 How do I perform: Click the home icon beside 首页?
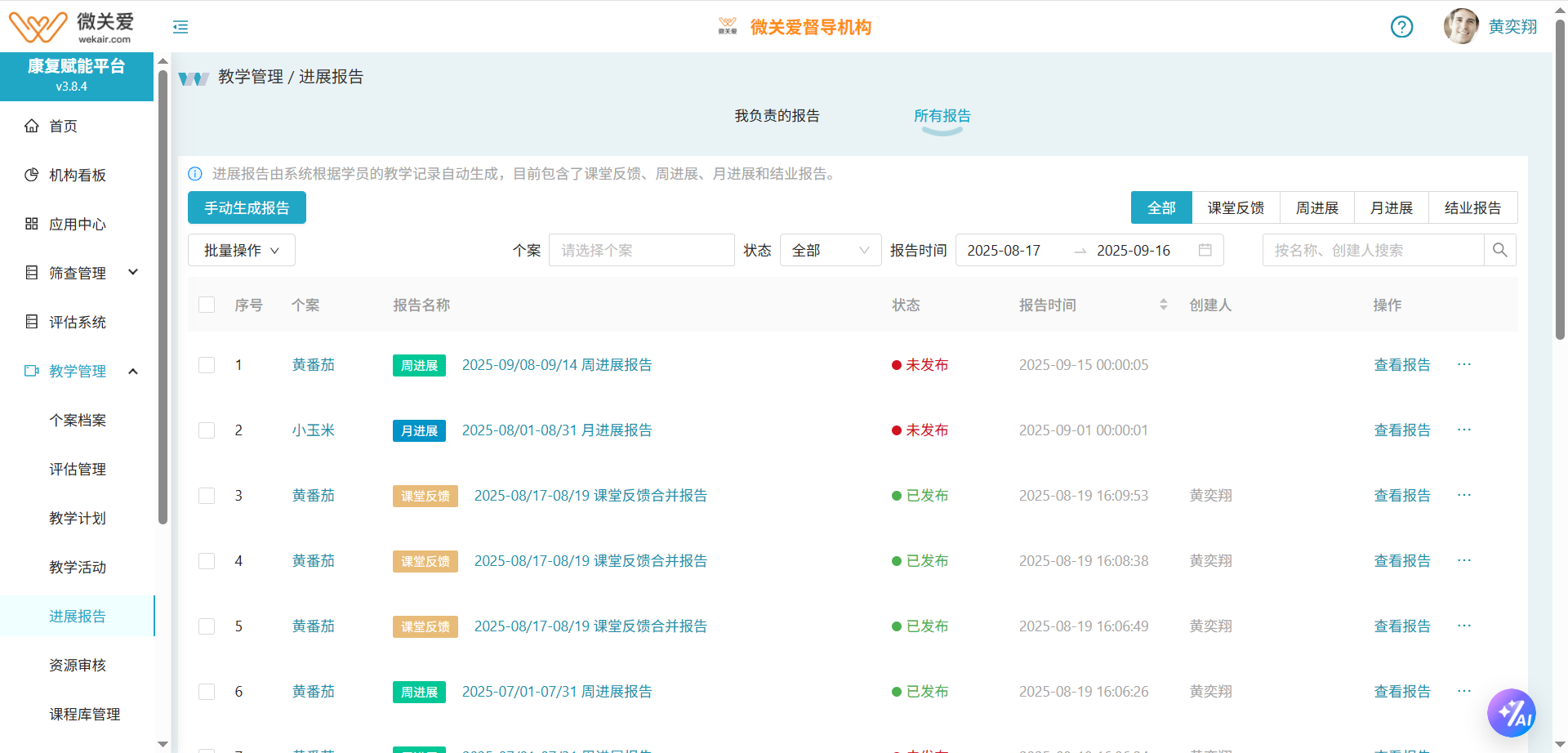click(x=32, y=126)
